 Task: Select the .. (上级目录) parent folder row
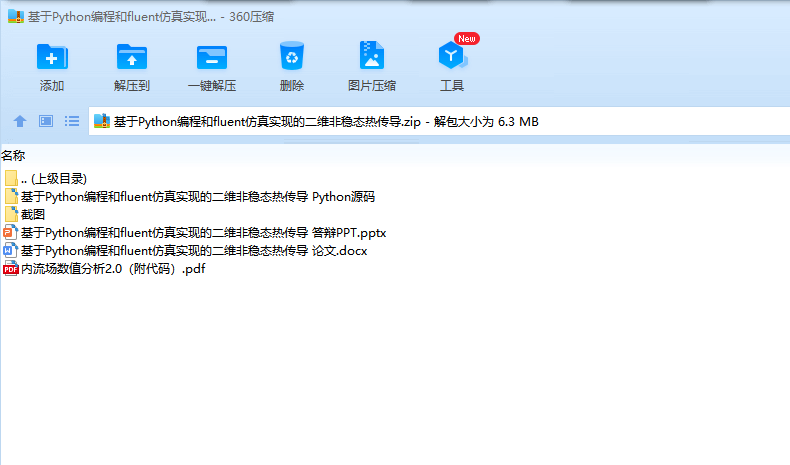[45, 179]
